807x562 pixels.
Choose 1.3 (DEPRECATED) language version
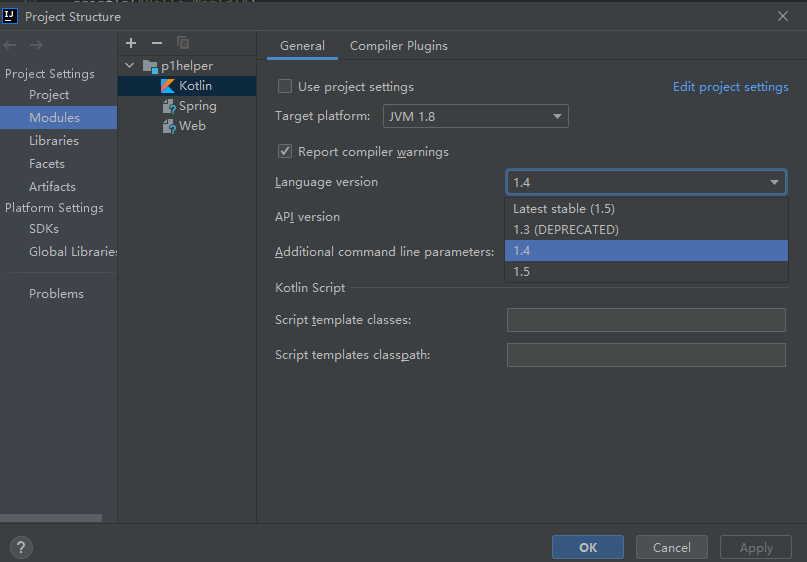pos(646,230)
